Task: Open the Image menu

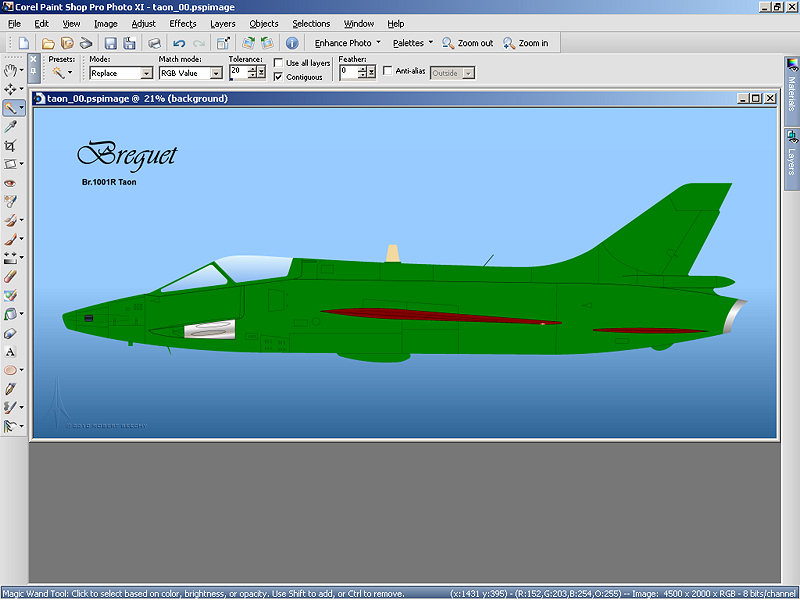Action: (x=106, y=23)
